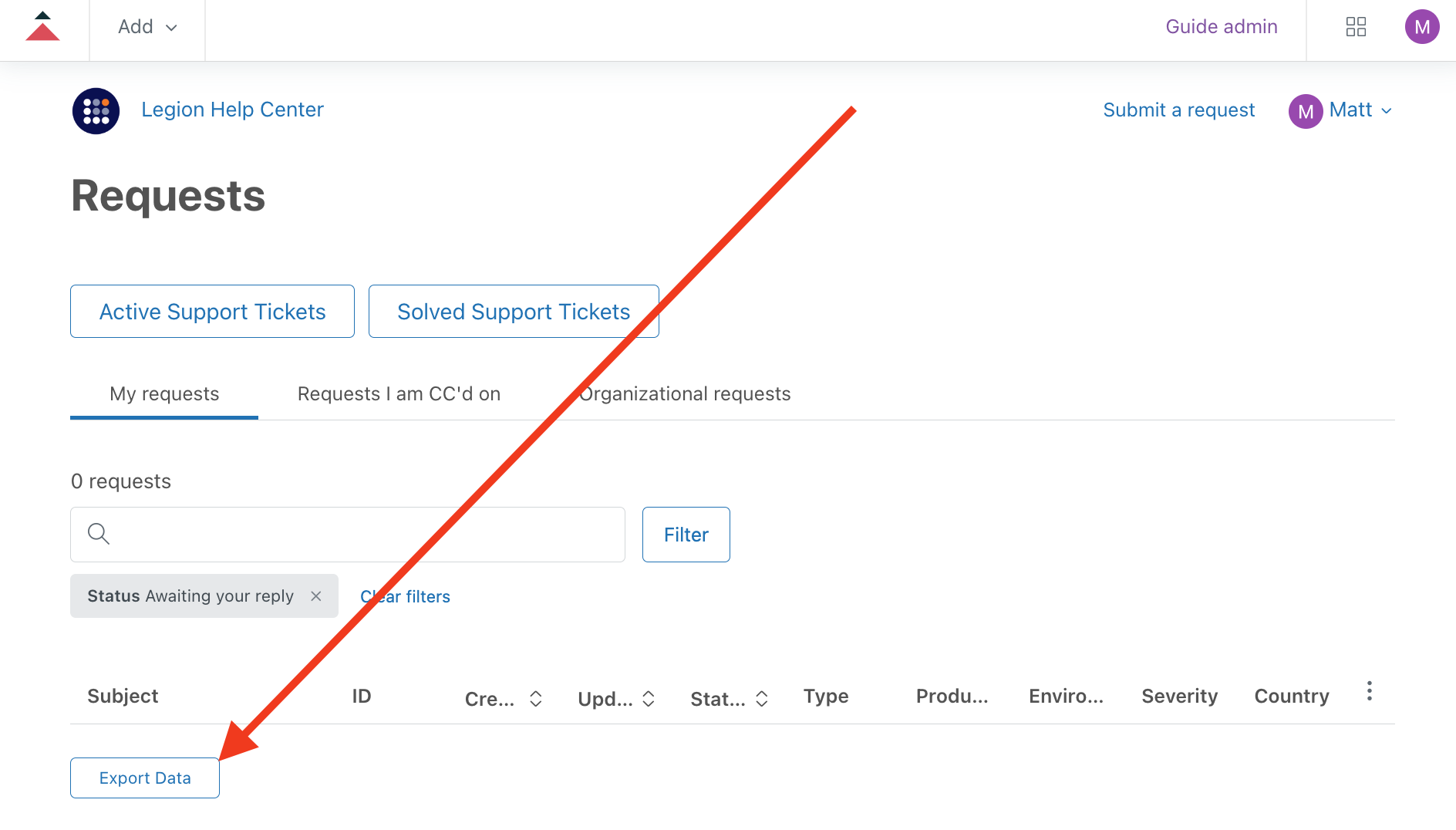Focus the requests search input field
This screenshot has height=830, width=1456.
(362, 535)
